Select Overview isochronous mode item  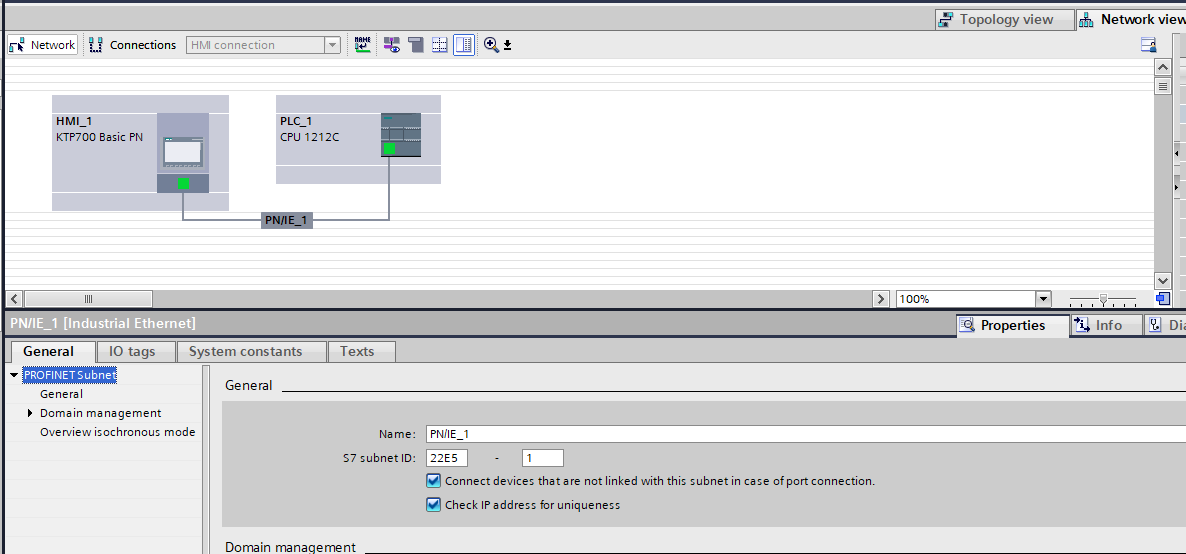(x=117, y=432)
